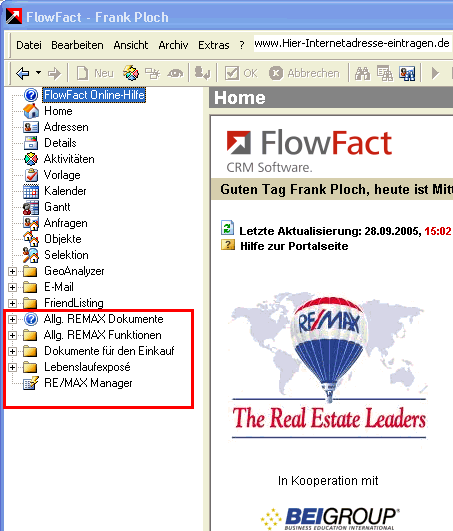Select the FriendListing tree label
Screen dimensions: 453x531
click(x=74, y=303)
